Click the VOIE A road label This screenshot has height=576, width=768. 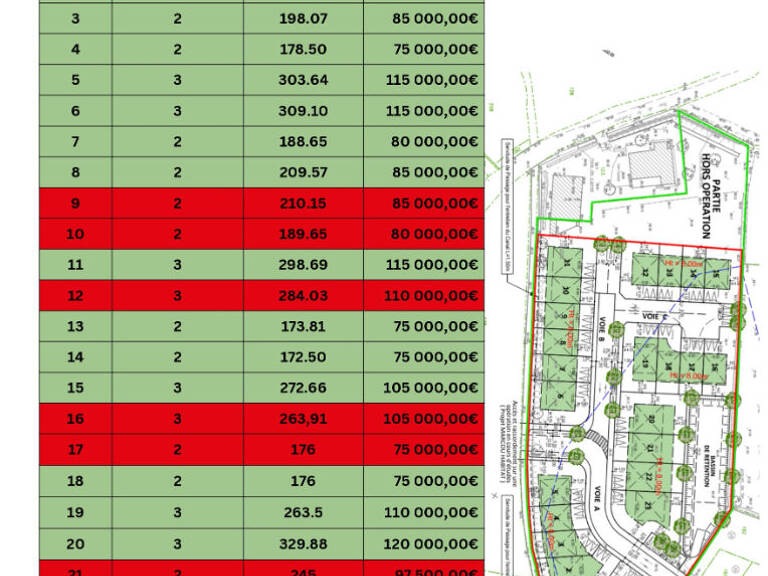pyautogui.click(x=596, y=499)
